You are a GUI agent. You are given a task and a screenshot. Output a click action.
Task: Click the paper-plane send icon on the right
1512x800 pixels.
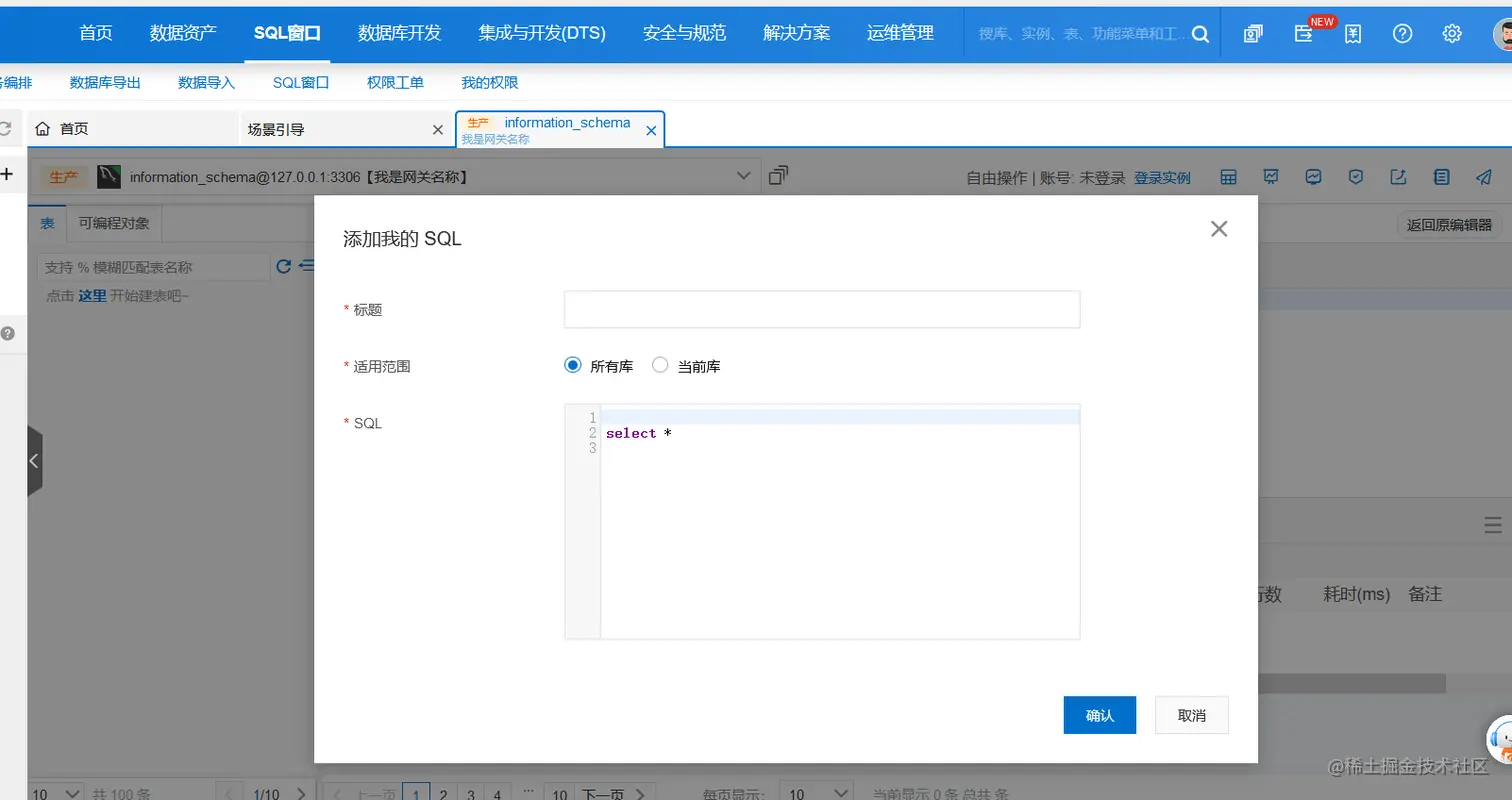pyautogui.click(x=1483, y=177)
